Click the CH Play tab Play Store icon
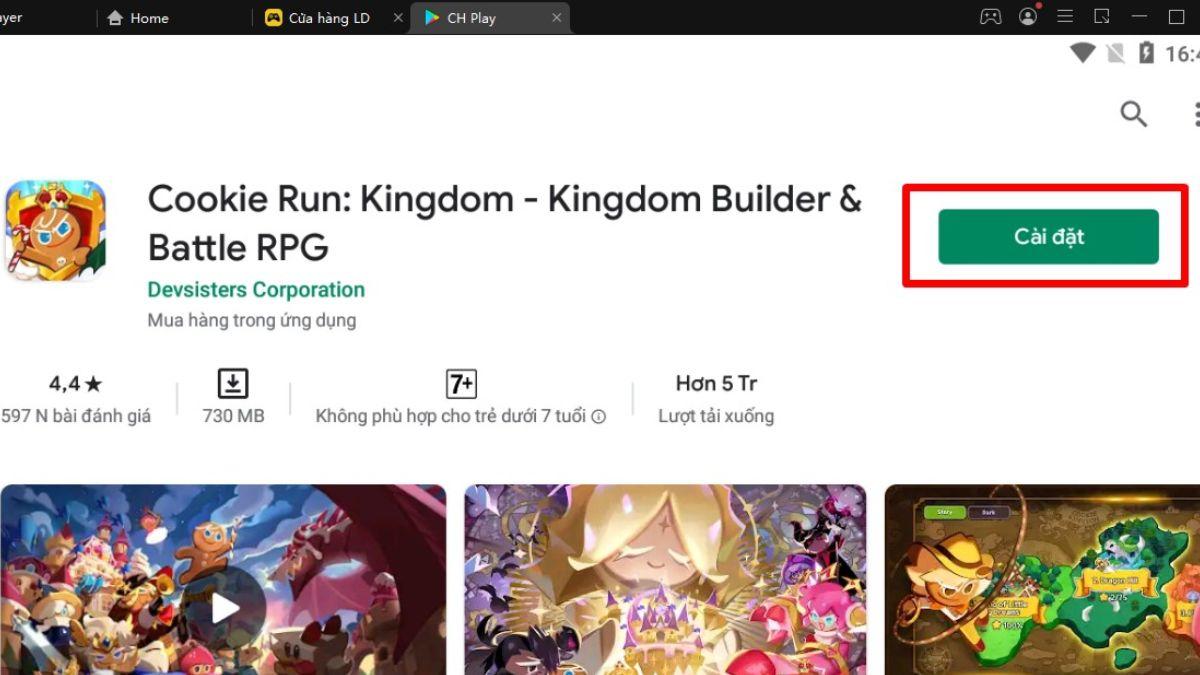1200x675 pixels. pos(432,18)
